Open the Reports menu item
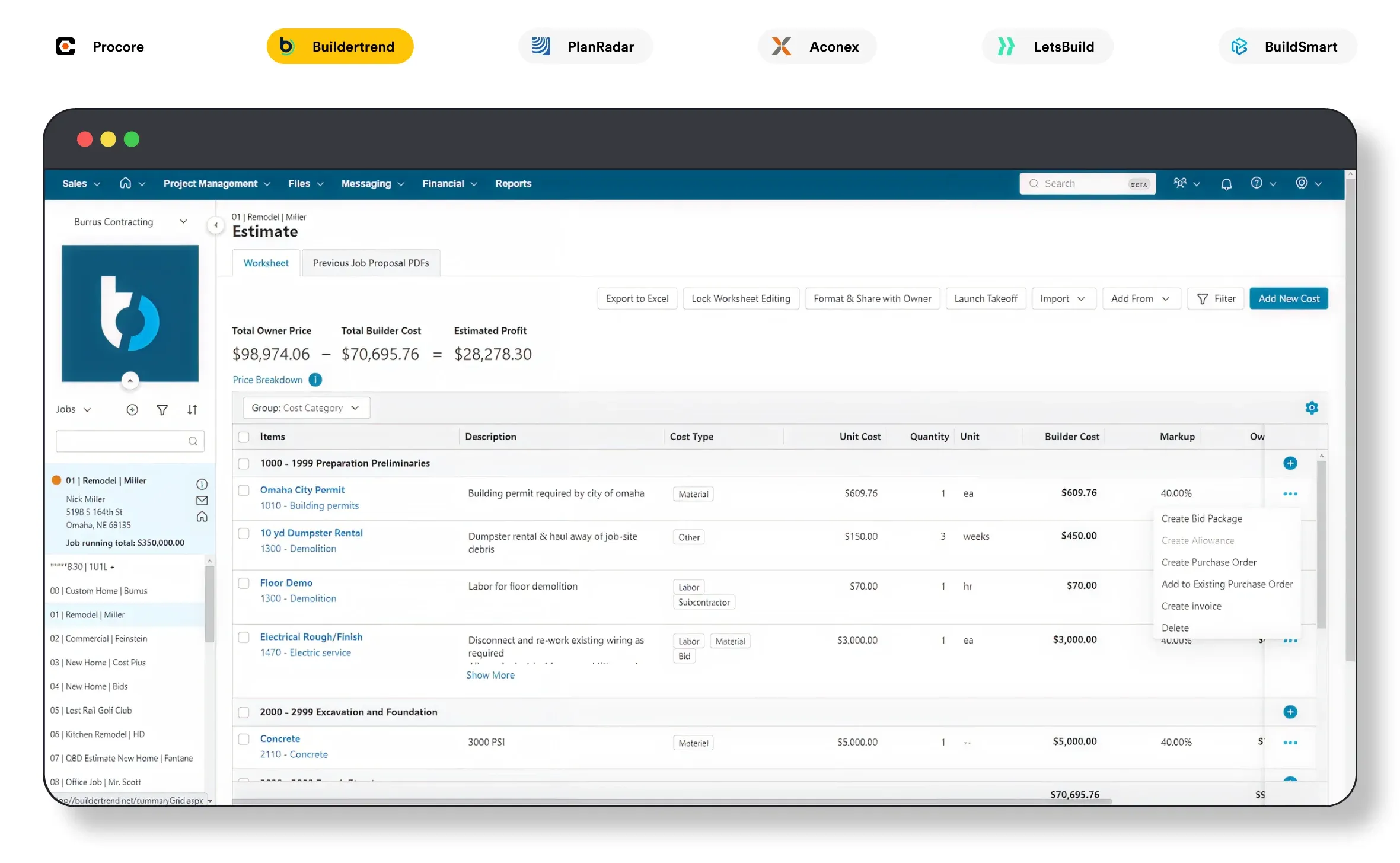Viewport: 1400px width, 863px height. point(513,184)
